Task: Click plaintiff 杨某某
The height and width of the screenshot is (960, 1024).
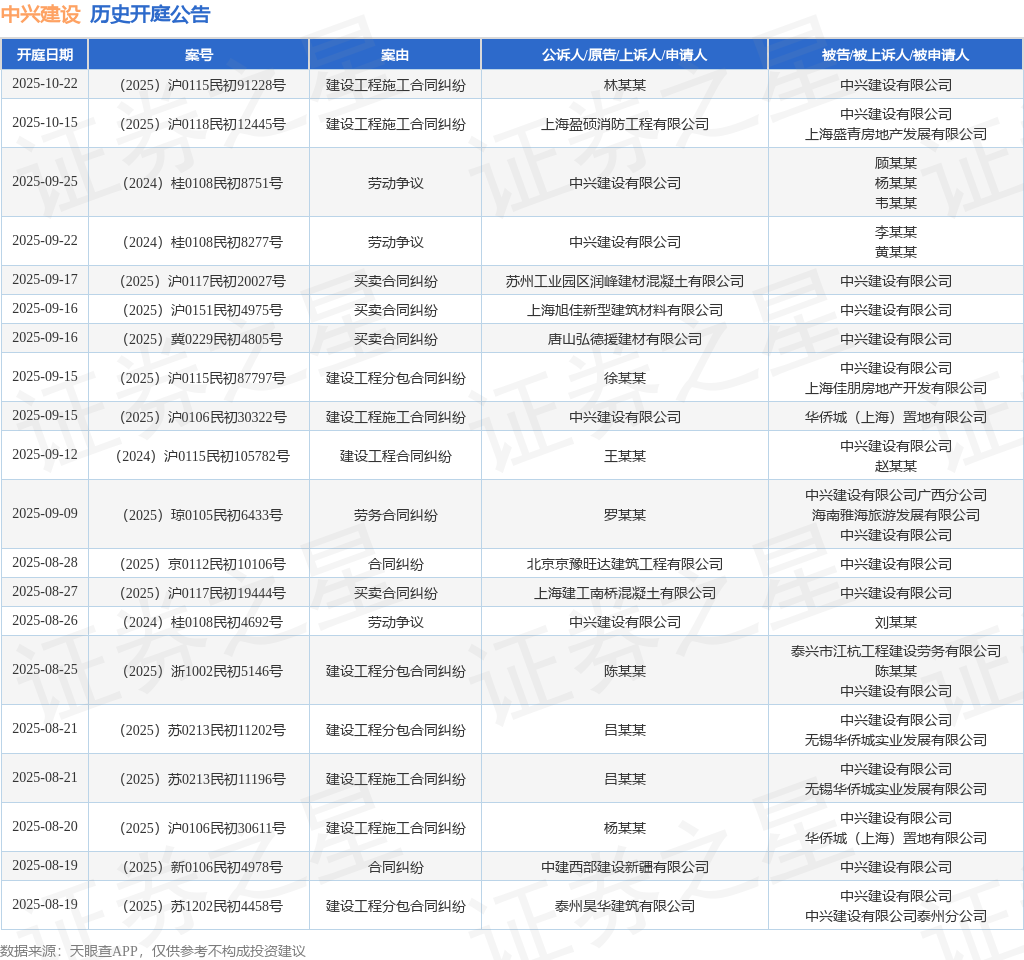Action: point(624,828)
